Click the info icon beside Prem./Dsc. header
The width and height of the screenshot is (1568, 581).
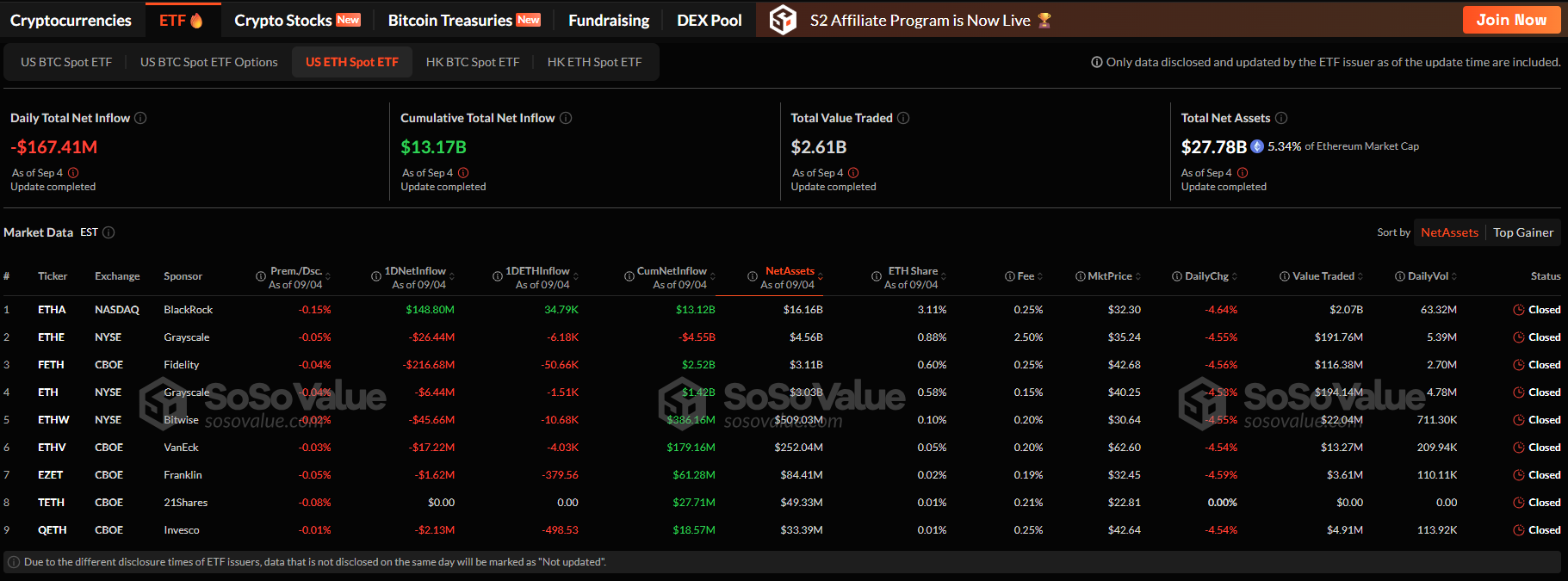(260, 276)
